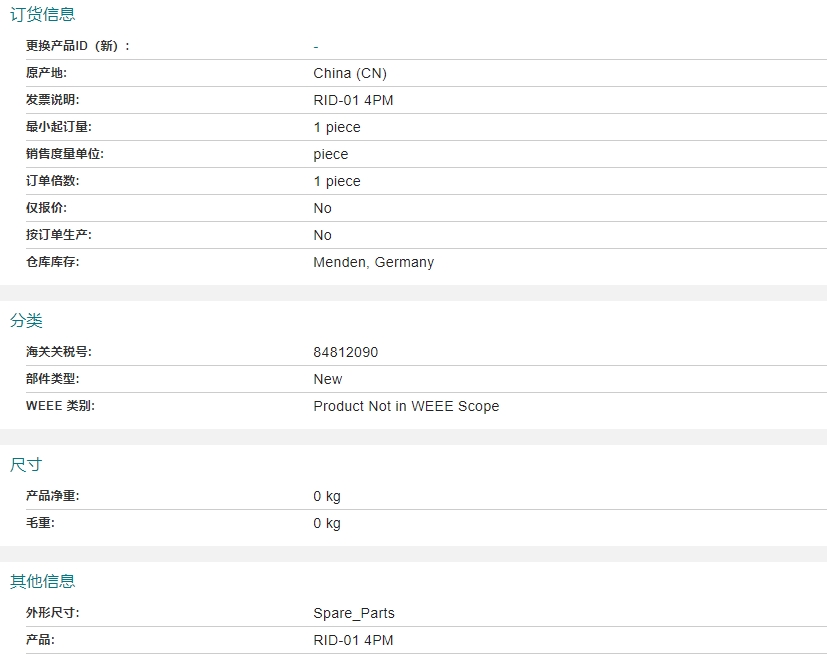Click the customs tariff number 84812090
This screenshot has width=827, height=654.
(345, 352)
